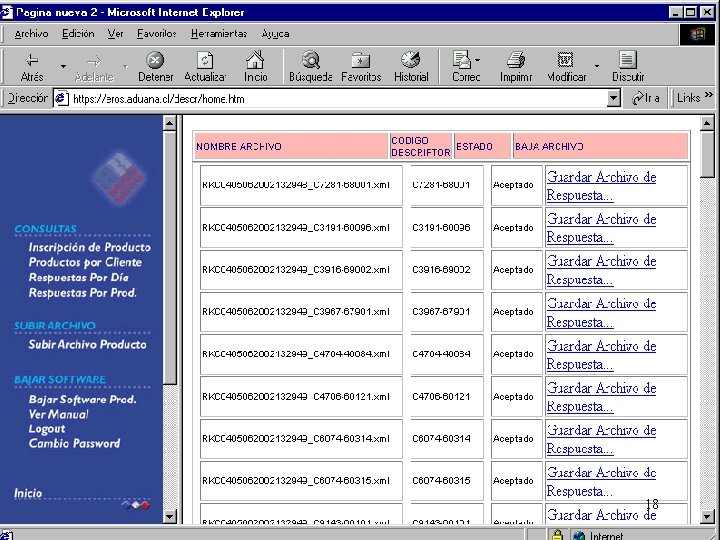The width and height of the screenshot is (720, 540).
Task: Click the Detener stop icon
Action: coord(155,60)
